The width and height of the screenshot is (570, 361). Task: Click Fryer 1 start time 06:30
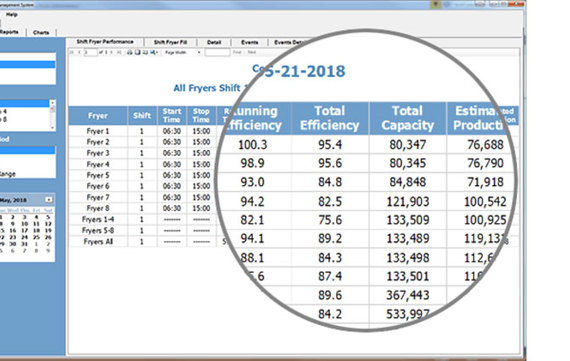coord(172,131)
